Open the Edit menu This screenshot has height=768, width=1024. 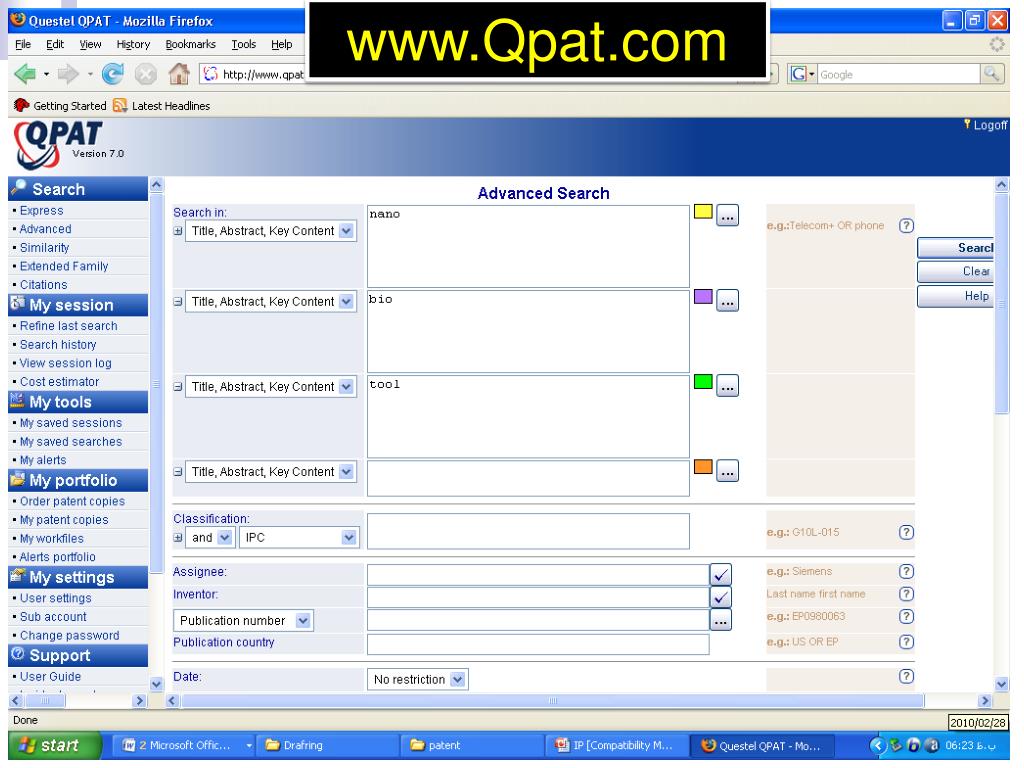coord(55,44)
